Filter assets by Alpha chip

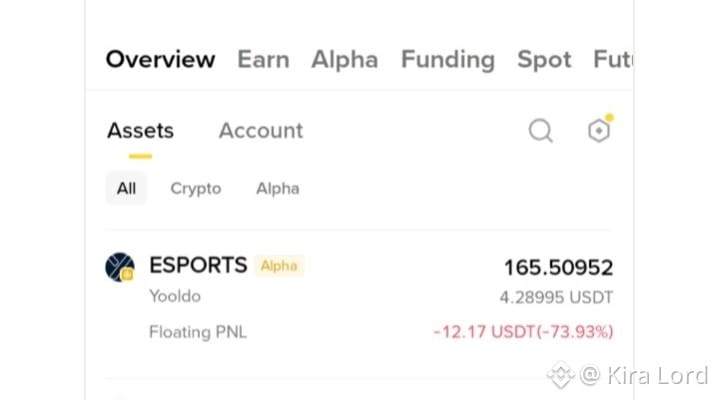click(x=278, y=189)
